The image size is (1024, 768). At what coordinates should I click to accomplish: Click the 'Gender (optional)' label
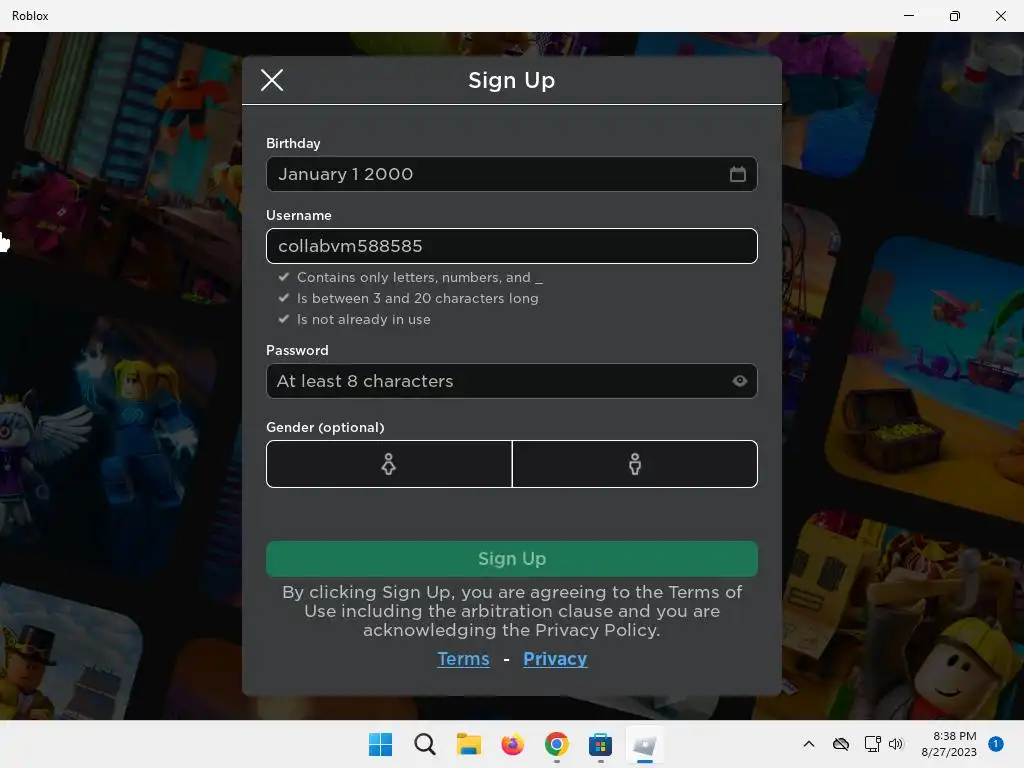325,427
